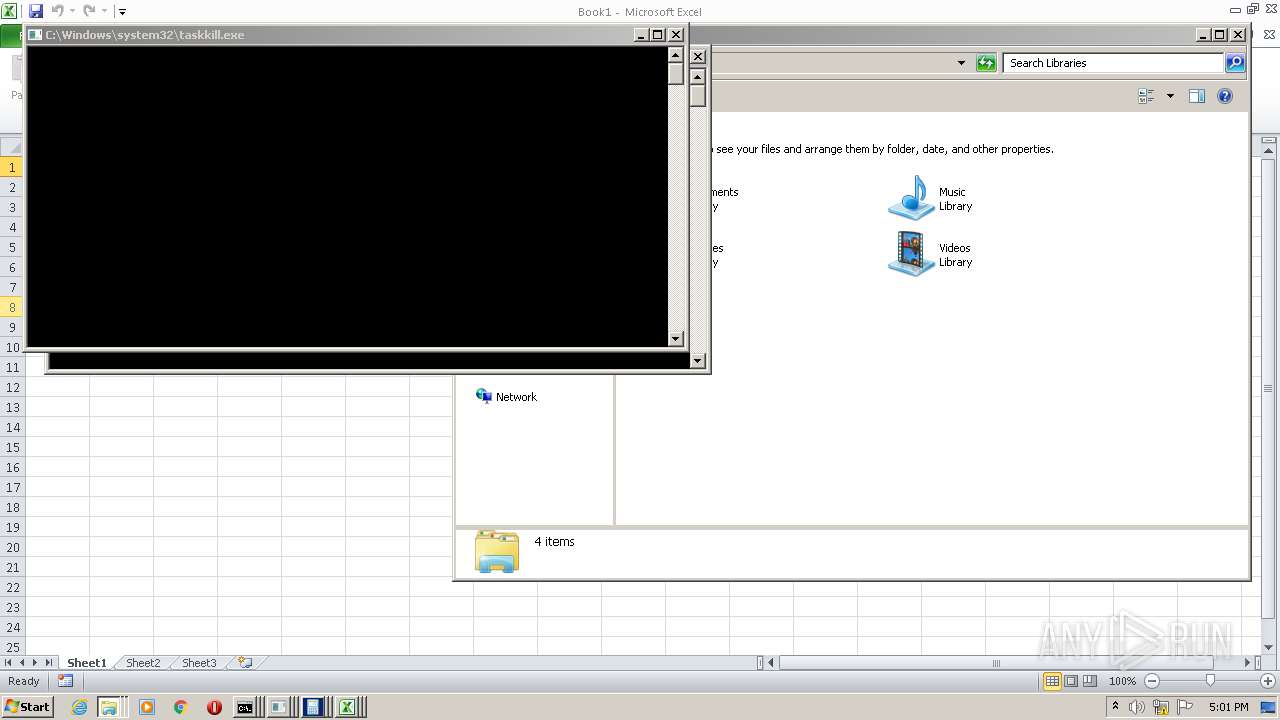Click the scroll-tabs divider handle before the horizontal scrollbar

click(x=760, y=663)
